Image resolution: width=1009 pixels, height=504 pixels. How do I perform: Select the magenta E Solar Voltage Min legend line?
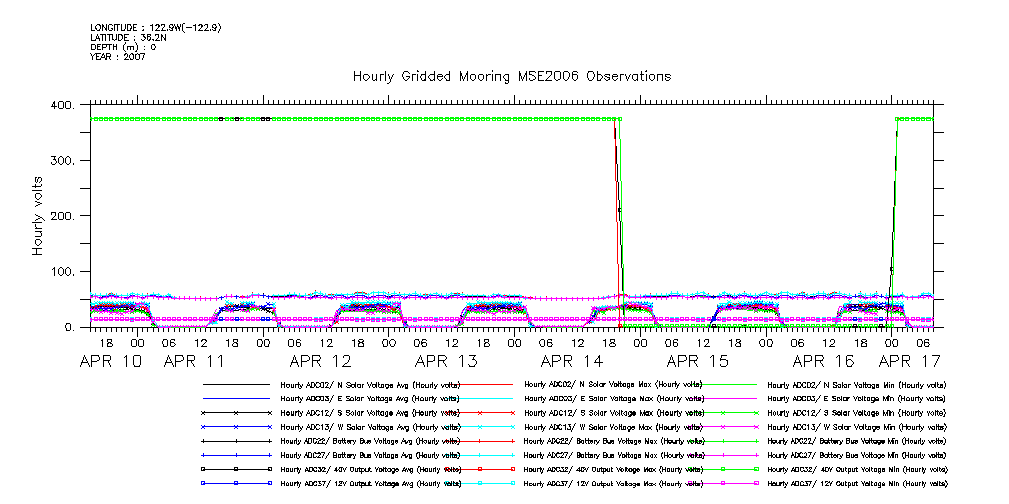coord(722,398)
